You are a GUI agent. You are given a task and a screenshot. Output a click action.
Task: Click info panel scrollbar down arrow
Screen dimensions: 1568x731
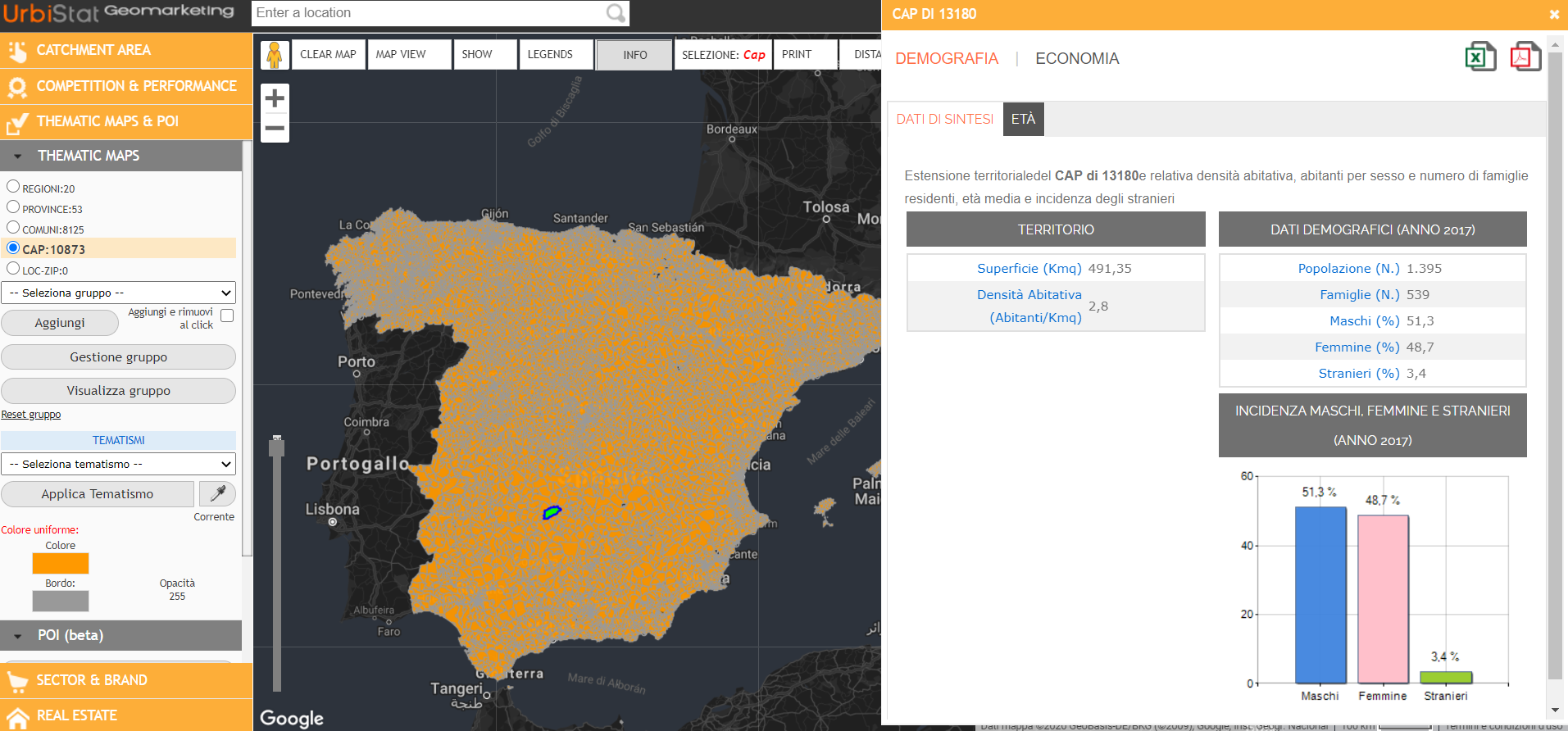1555,711
